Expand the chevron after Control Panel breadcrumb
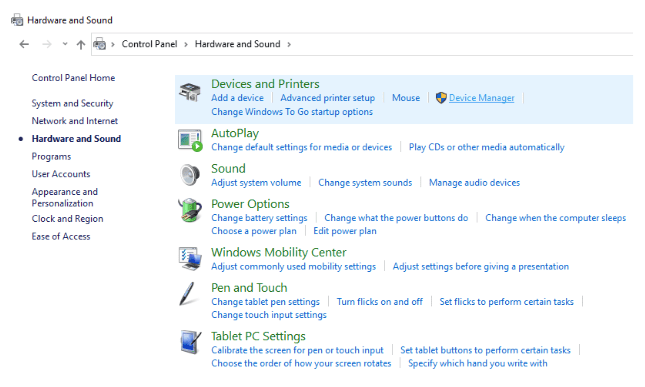This screenshot has width=645, height=387. click(x=186, y=44)
